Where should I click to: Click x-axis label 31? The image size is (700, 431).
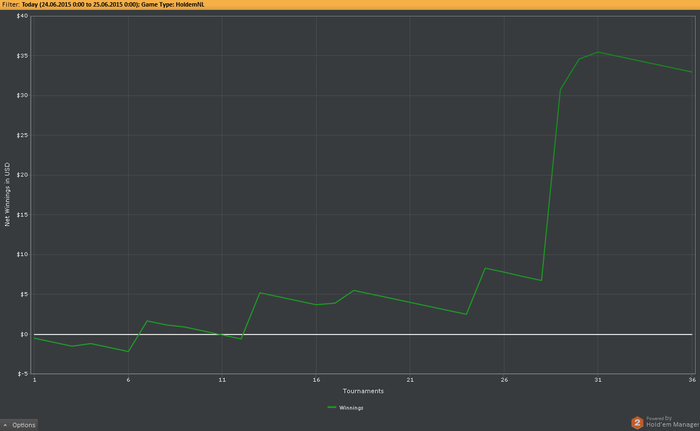click(x=598, y=380)
